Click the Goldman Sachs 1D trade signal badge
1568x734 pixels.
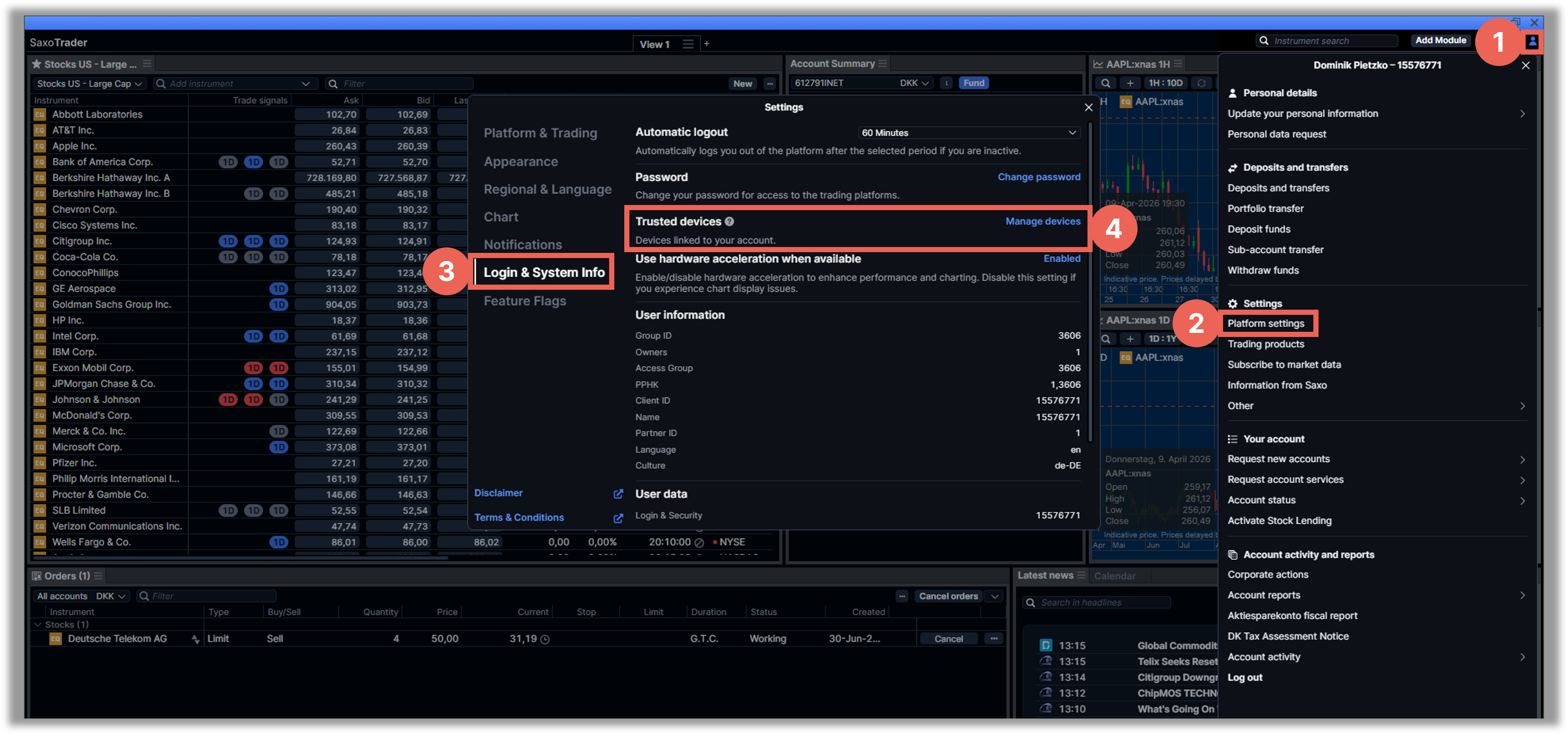(x=279, y=305)
